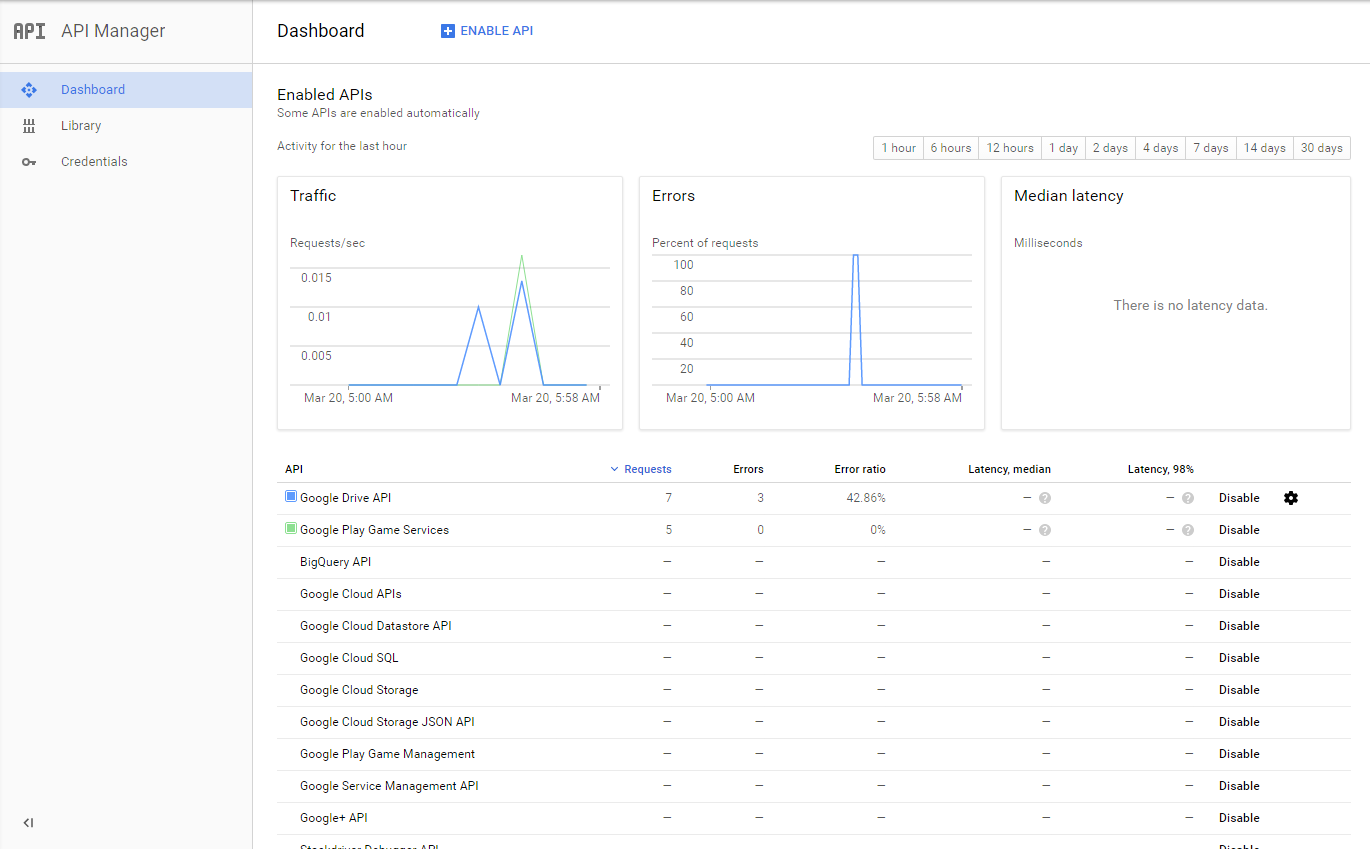Click the Library sidebar icon

click(x=29, y=126)
